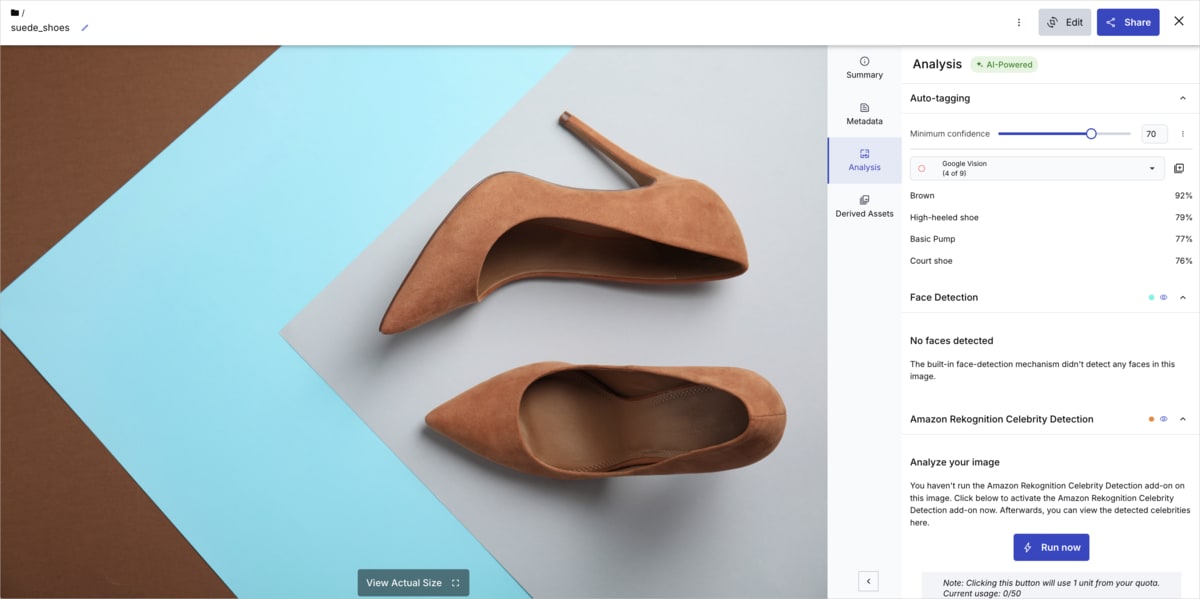Open the Metadata tab

tap(864, 114)
